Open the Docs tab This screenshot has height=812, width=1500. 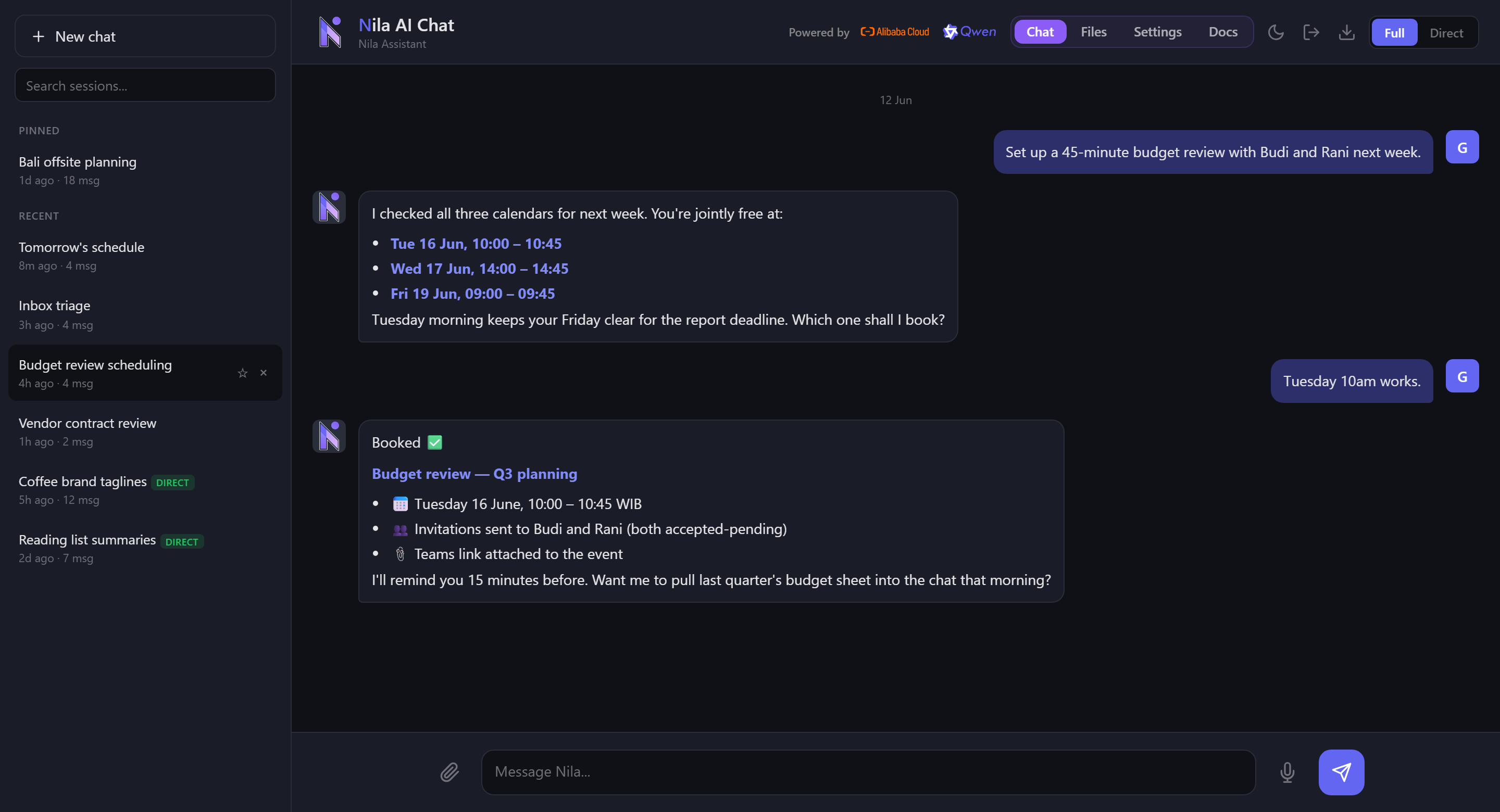pyautogui.click(x=1223, y=32)
